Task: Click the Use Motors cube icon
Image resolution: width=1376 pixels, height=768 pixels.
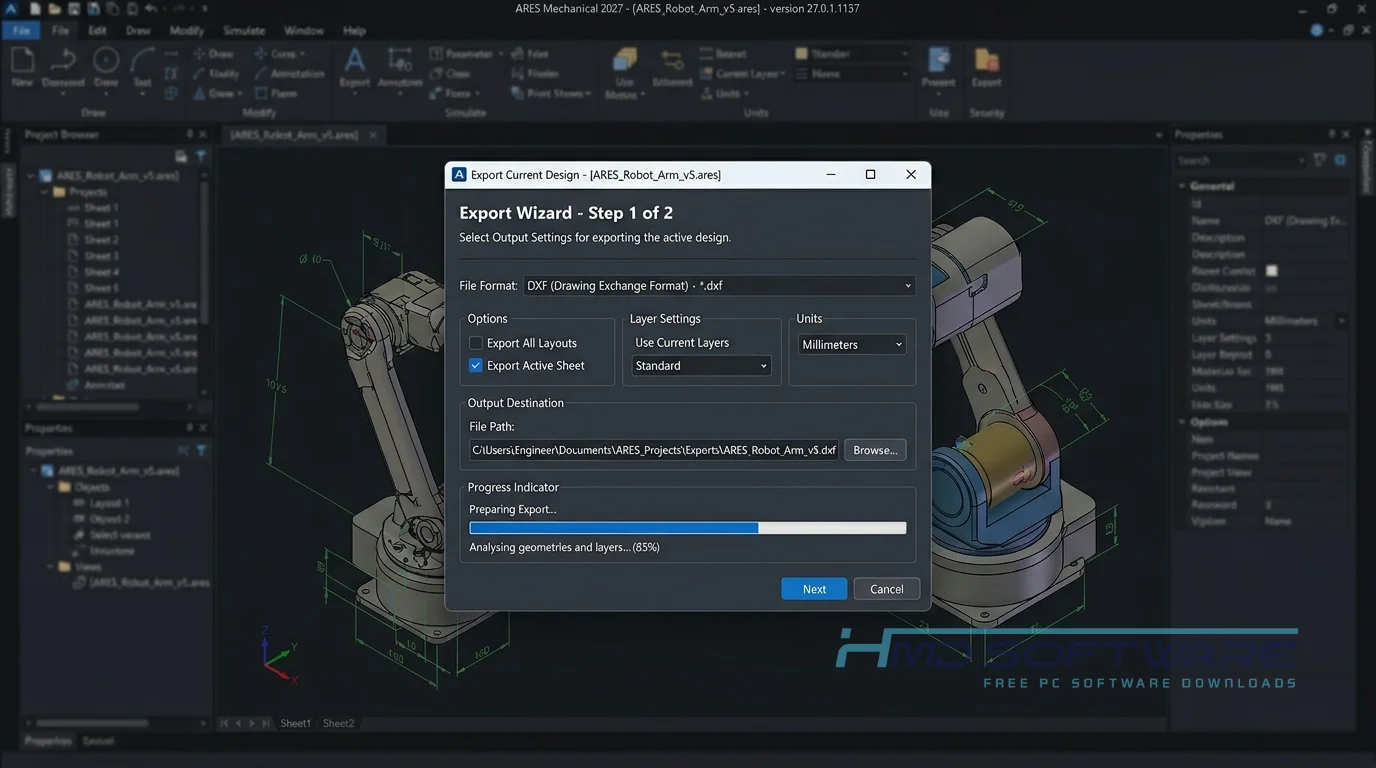Action: (625, 60)
